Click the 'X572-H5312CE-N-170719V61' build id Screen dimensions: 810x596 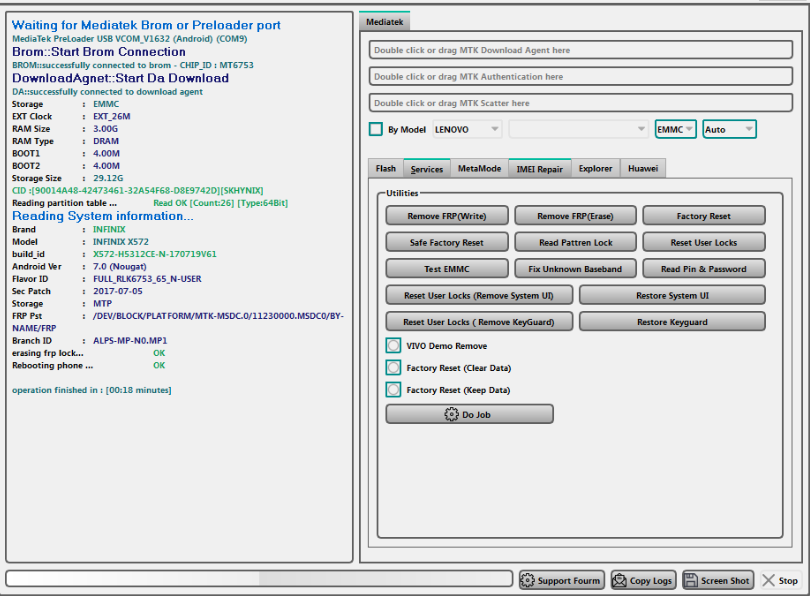coord(154,254)
